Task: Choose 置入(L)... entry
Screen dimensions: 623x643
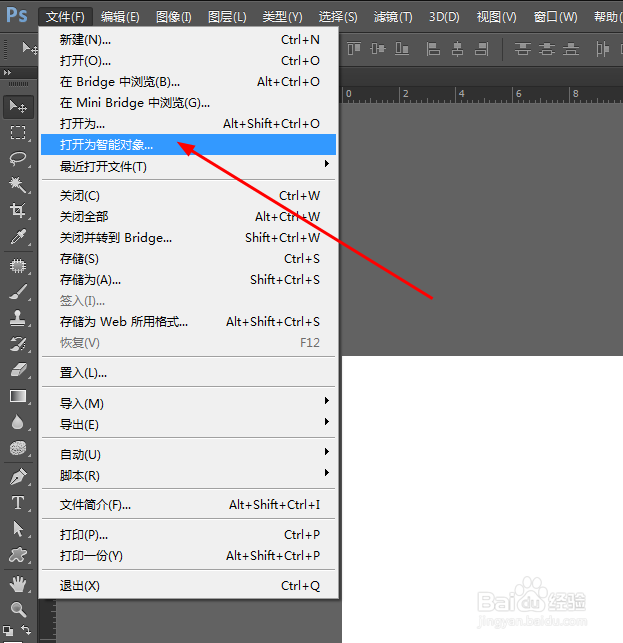Action: [189, 373]
